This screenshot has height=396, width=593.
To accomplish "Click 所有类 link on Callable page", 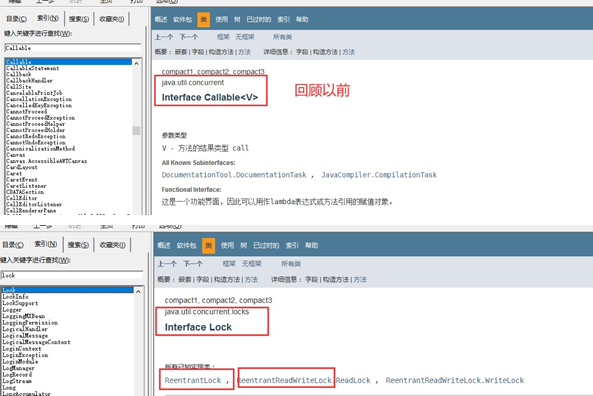I will click(283, 37).
